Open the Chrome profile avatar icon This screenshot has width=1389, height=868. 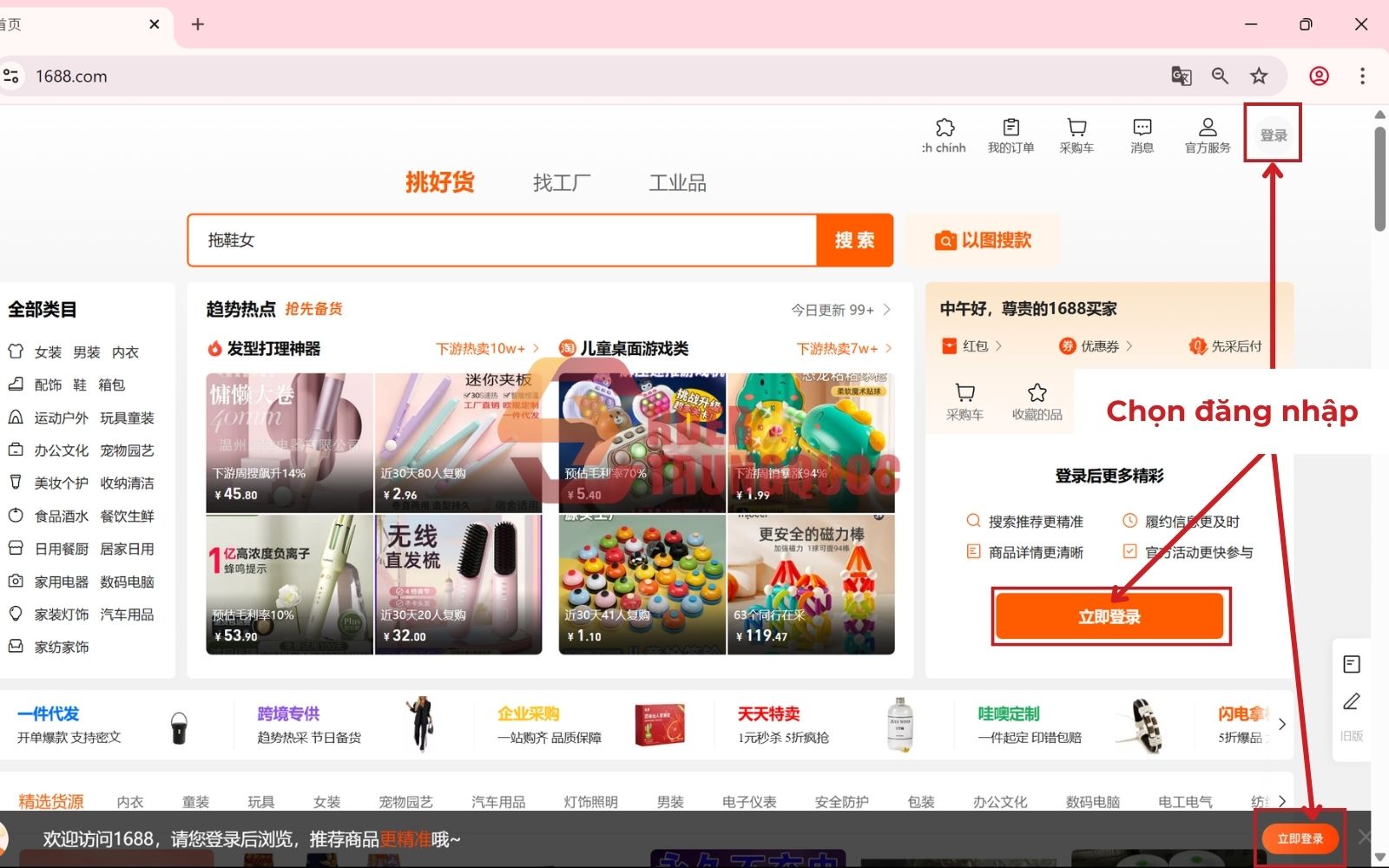point(1319,76)
